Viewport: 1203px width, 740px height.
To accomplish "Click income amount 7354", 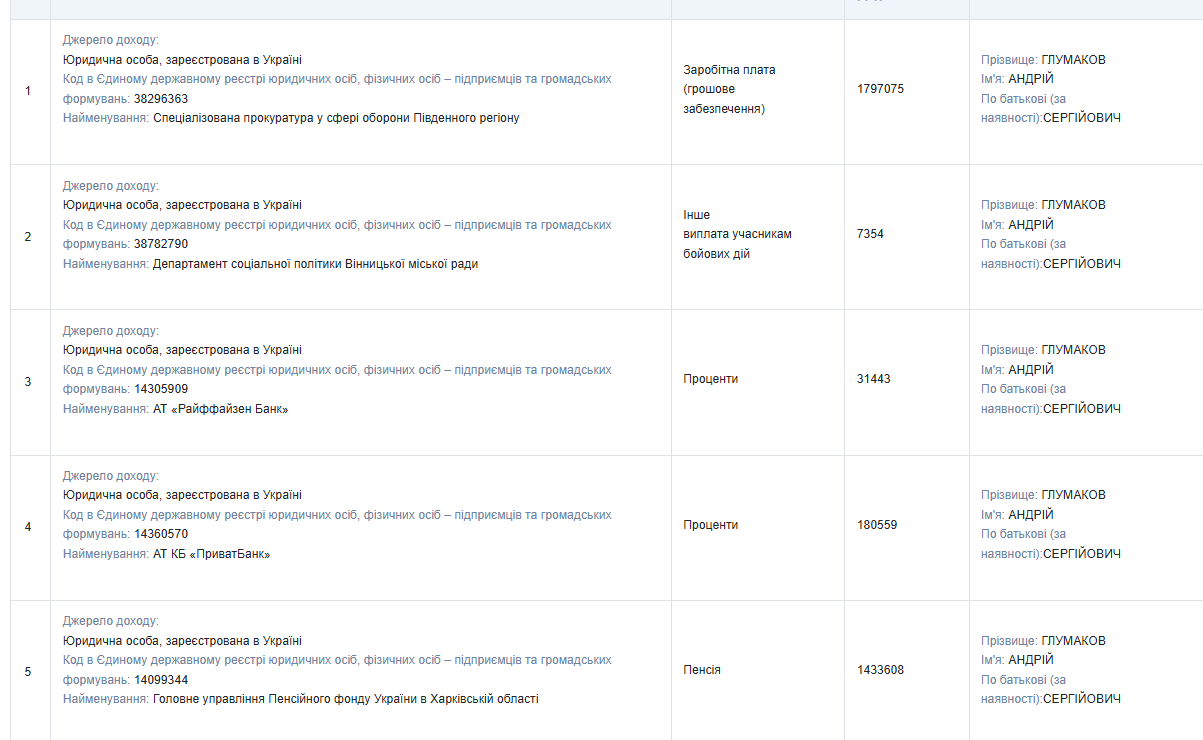I will tap(870, 234).
